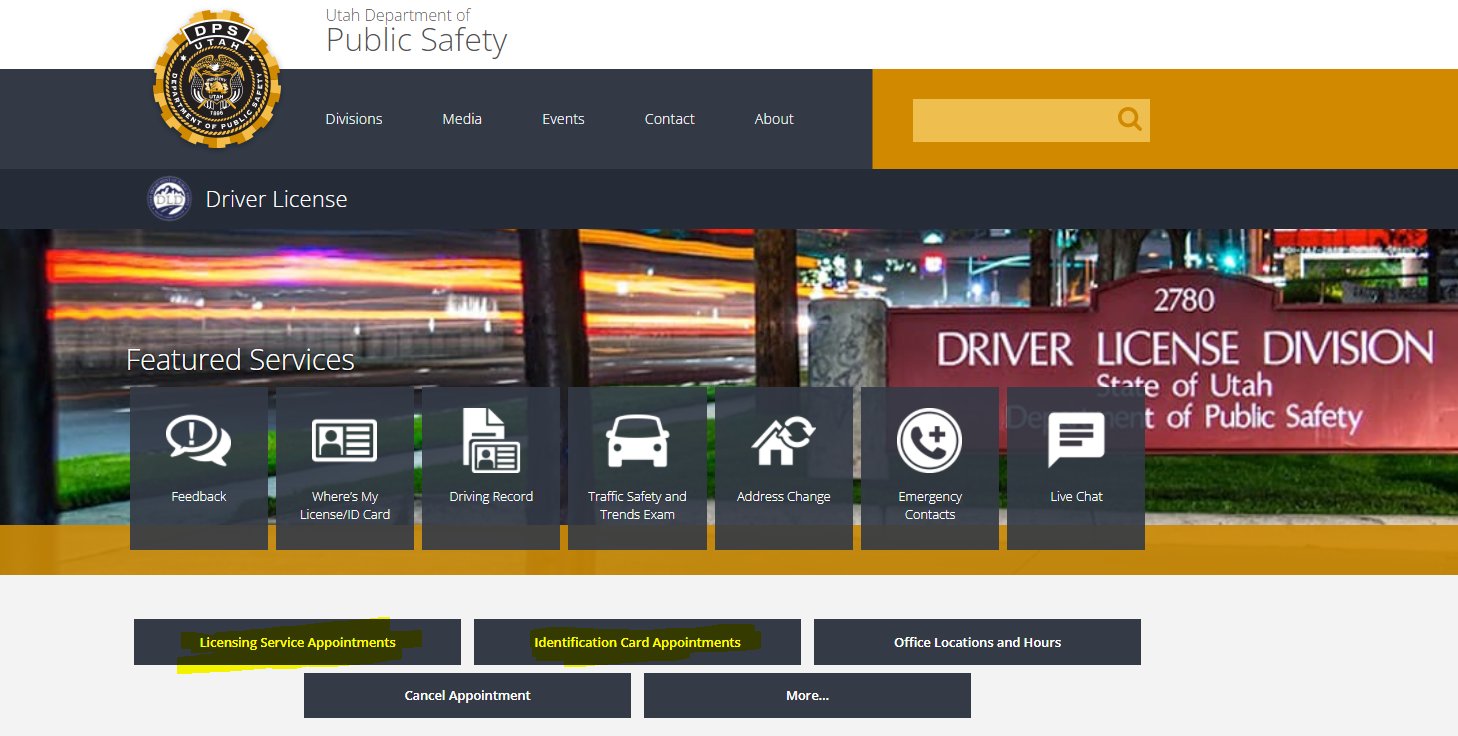Click the search magnifier icon

point(1130,119)
